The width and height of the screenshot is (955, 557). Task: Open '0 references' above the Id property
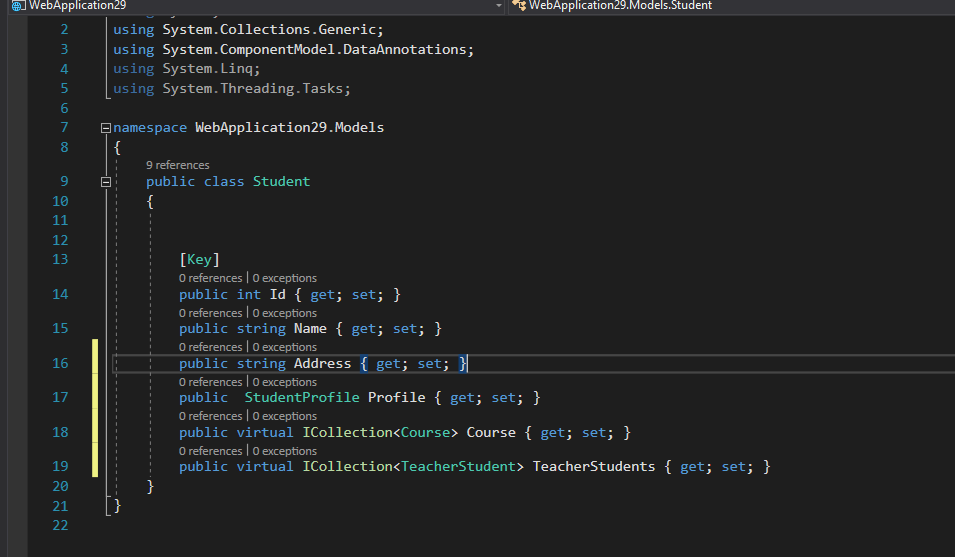point(210,278)
